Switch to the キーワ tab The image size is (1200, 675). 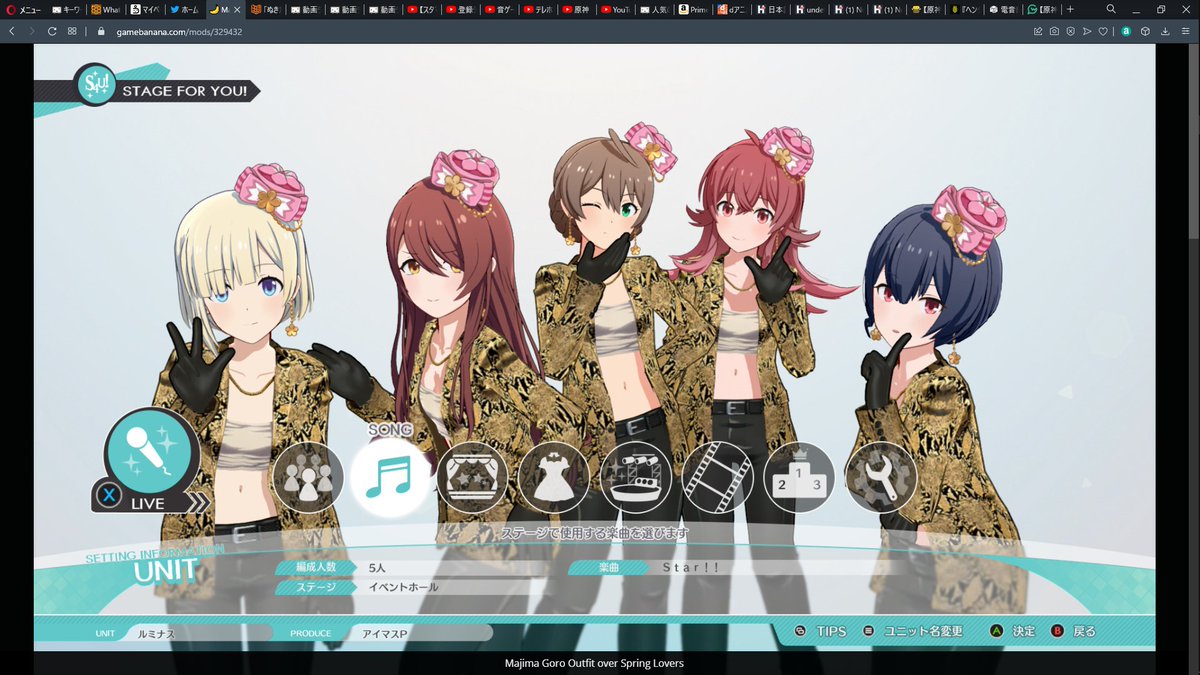(67, 9)
